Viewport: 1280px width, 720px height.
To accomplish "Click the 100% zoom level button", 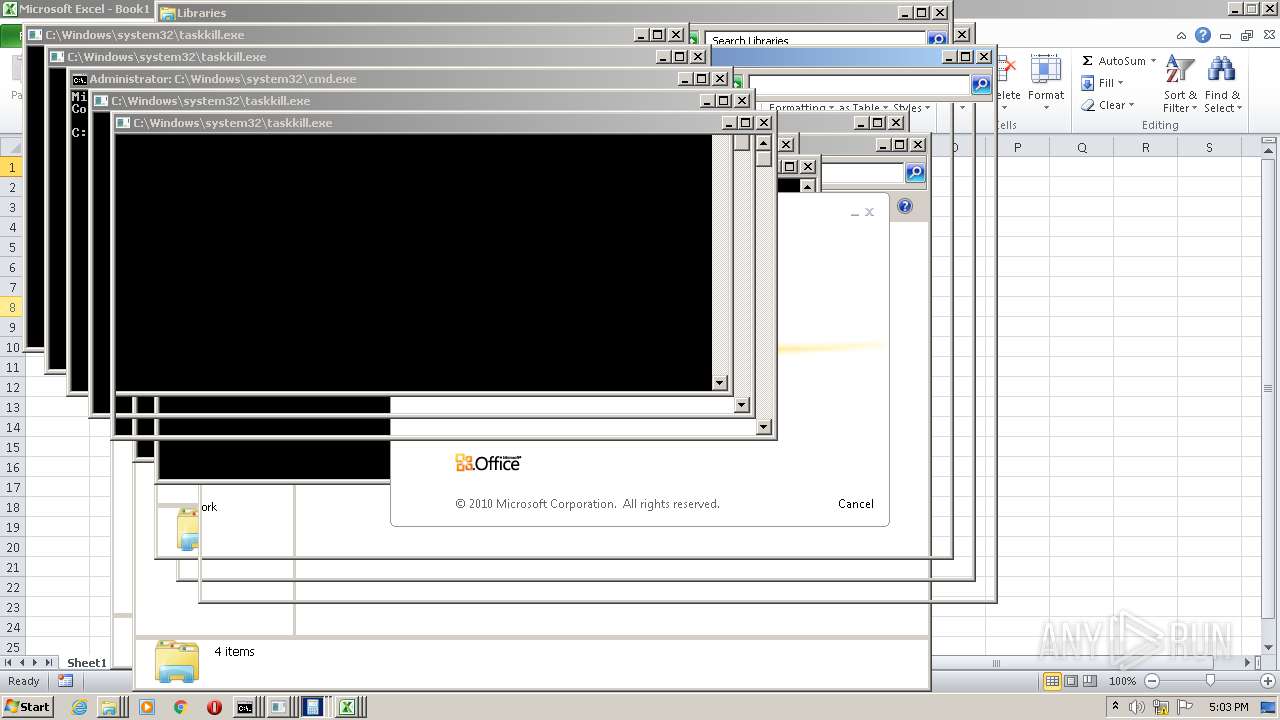I will 1122,681.
